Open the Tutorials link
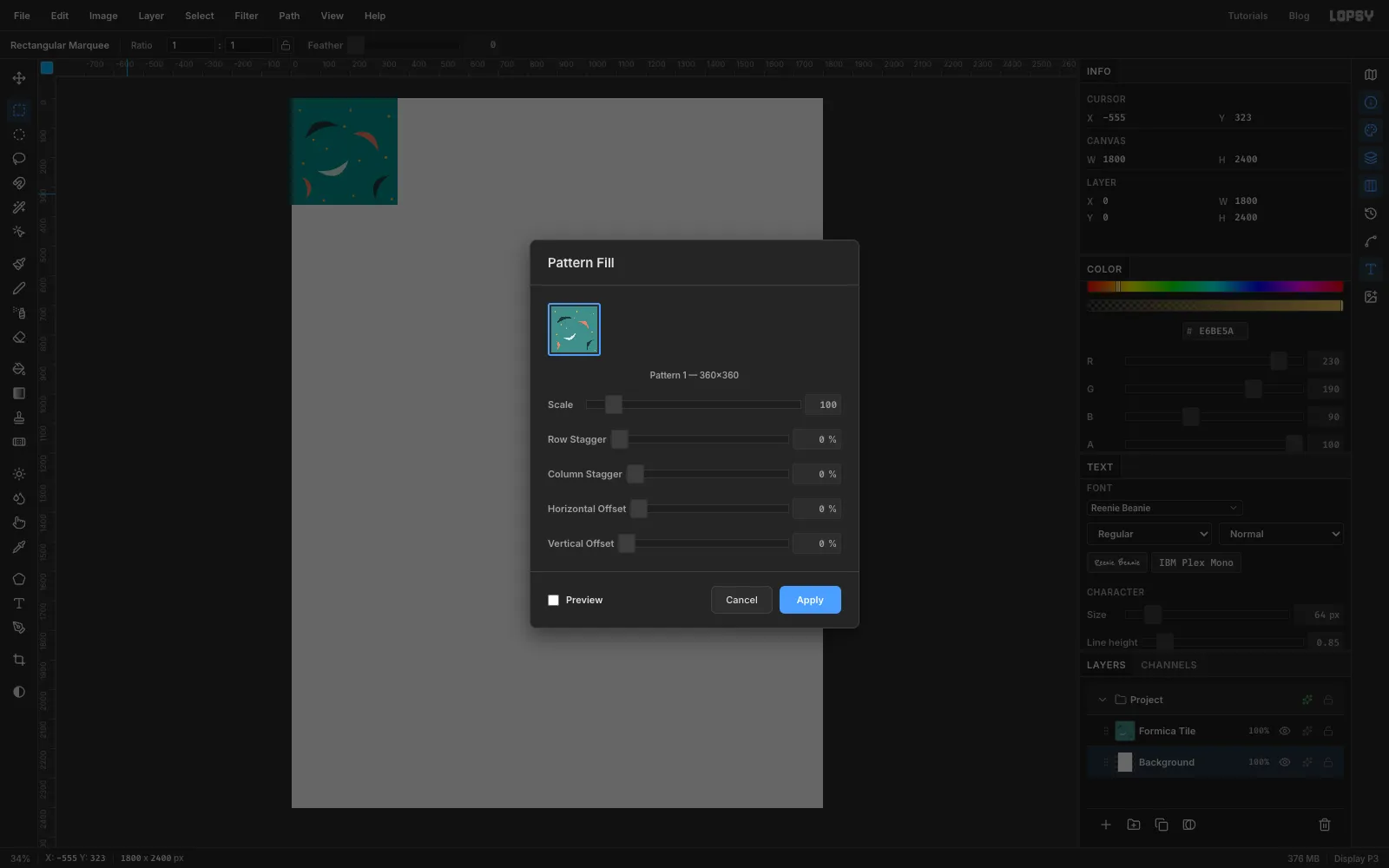The image size is (1389, 868). coord(1247,16)
